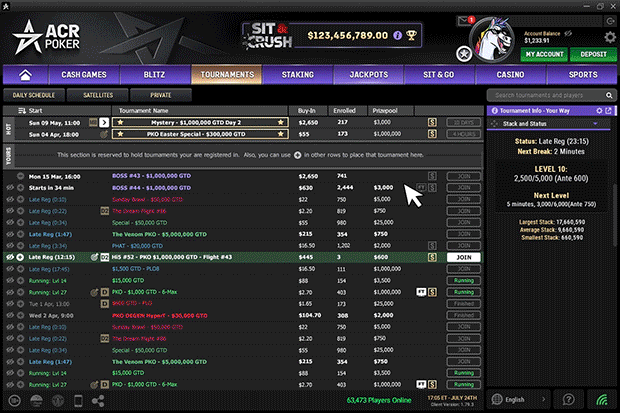This screenshot has height=413, width=620.
Task: Click the D2 badge in HiS #52 row
Action: [104, 257]
